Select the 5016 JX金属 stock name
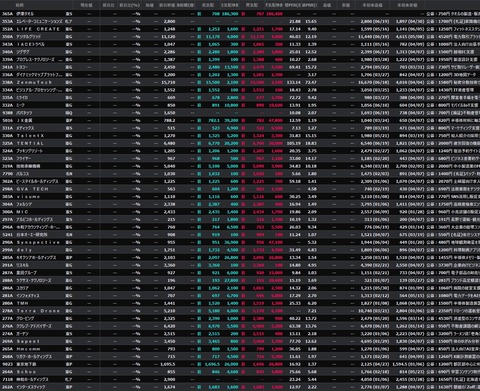 (x=24, y=120)
